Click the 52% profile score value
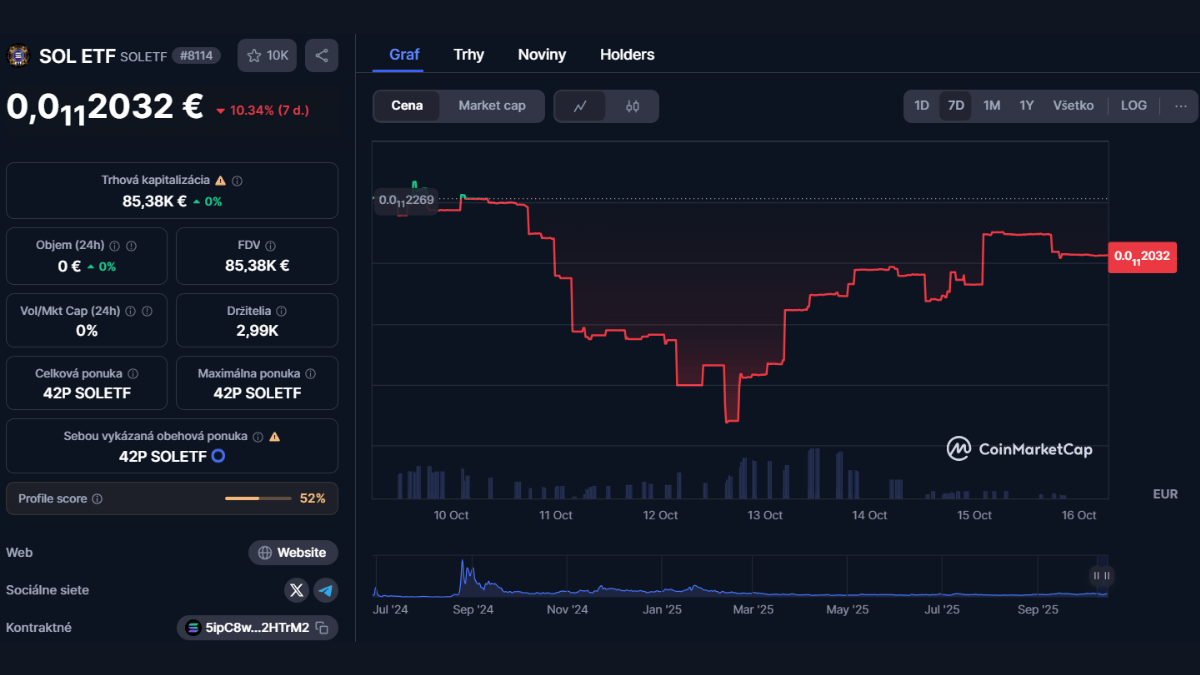 point(313,498)
